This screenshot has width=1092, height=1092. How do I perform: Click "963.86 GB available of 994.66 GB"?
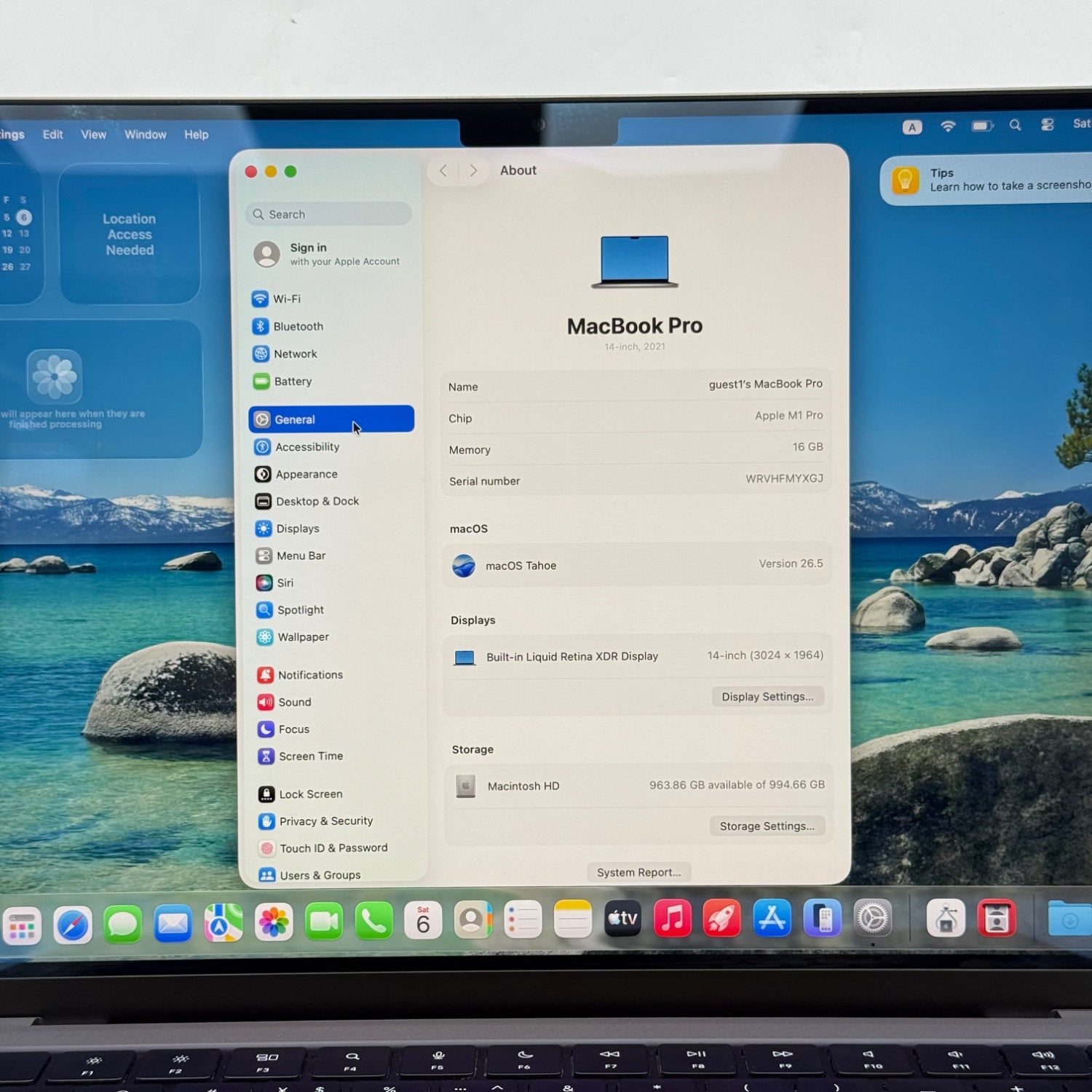point(737,785)
